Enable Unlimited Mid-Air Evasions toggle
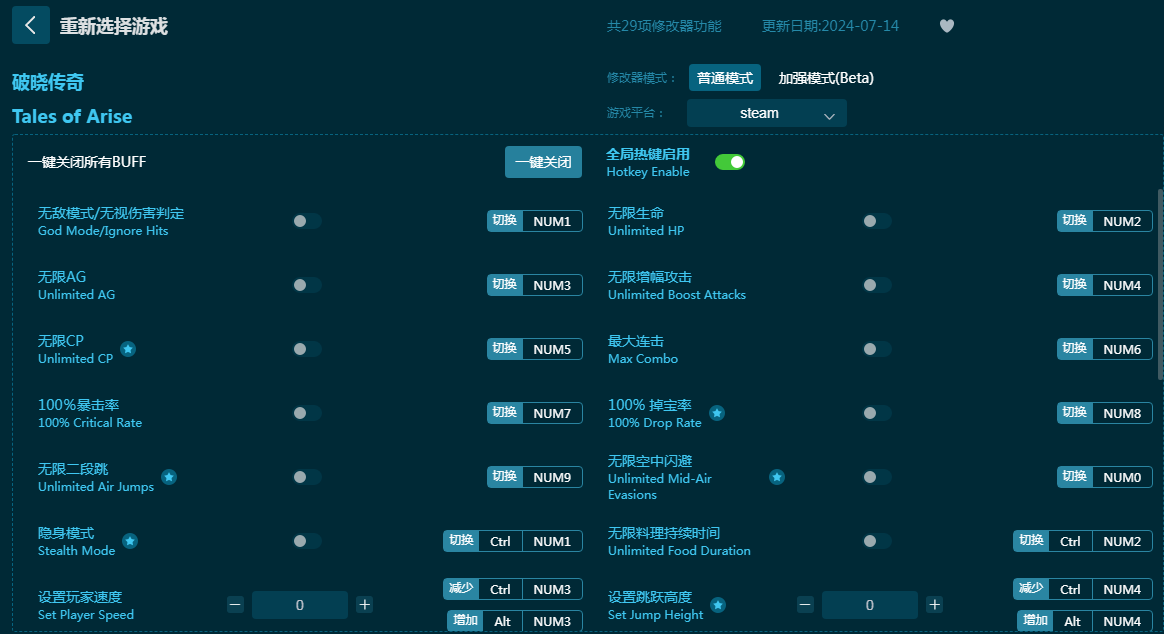The height and width of the screenshot is (634, 1164). click(x=877, y=477)
